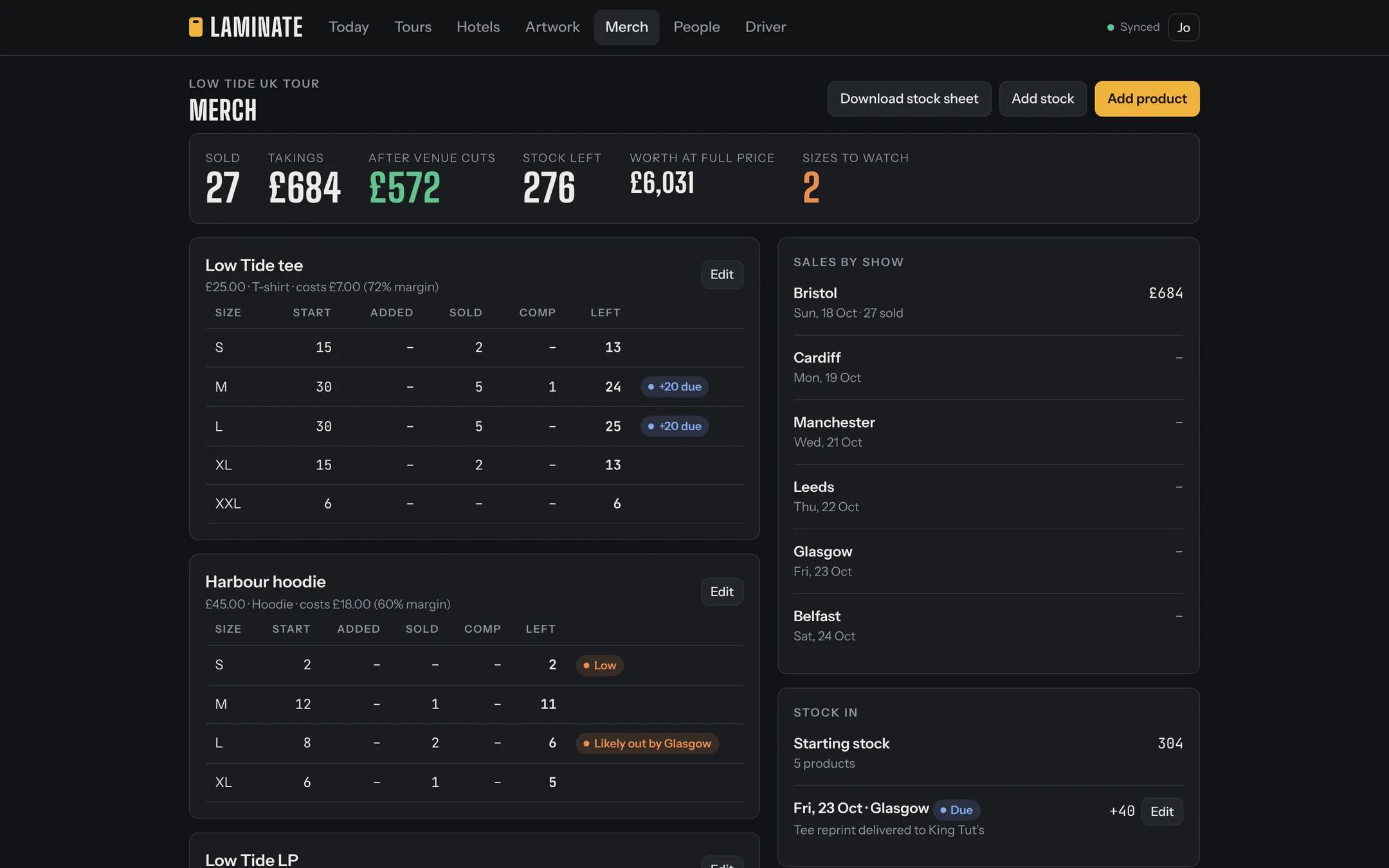Image resolution: width=1389 pixels, height=868 pixels.
Task: Click the yellow Add product button
Action: [x=1147, y=98]
